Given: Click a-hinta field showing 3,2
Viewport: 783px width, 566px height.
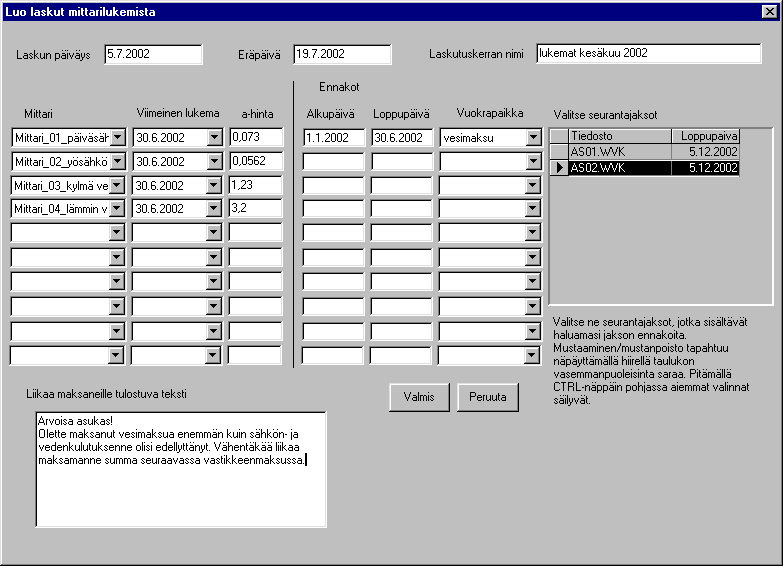Looking at the screenshot, I should (256, 208).
